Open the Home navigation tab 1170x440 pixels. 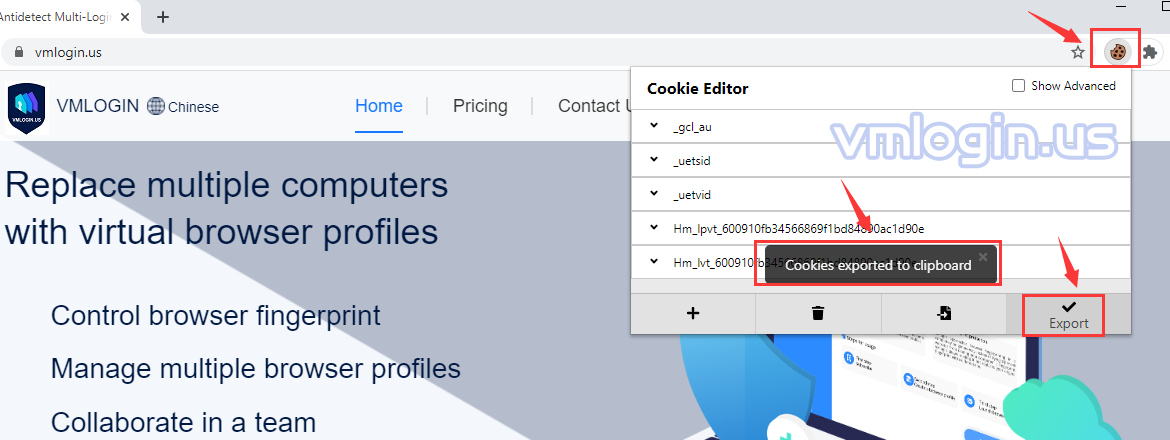(379, 106)
